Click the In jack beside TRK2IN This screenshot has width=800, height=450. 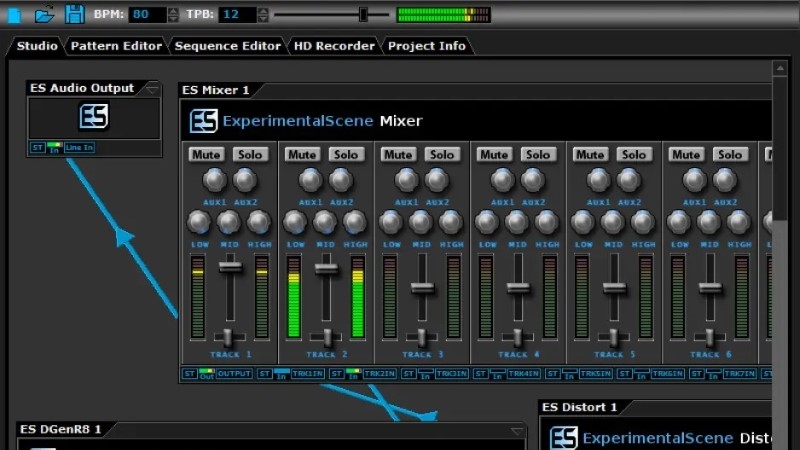point(353,373)
